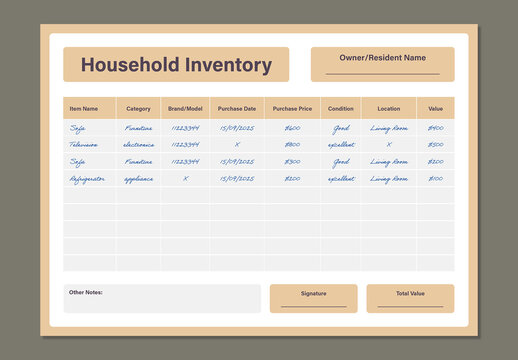
Task: Click the Owner/Resident Name input line
Action: point(383,74)
